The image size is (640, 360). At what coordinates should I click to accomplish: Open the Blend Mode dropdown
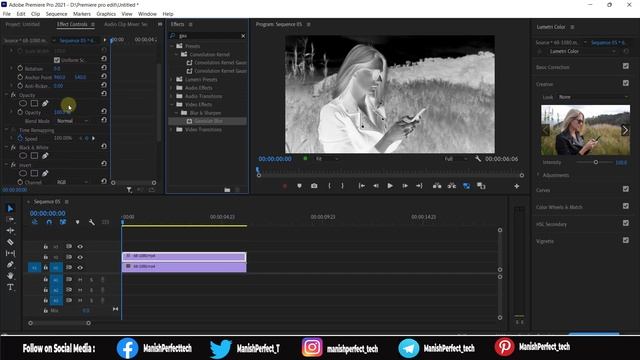pyautogui.click(x=72, y=121)
